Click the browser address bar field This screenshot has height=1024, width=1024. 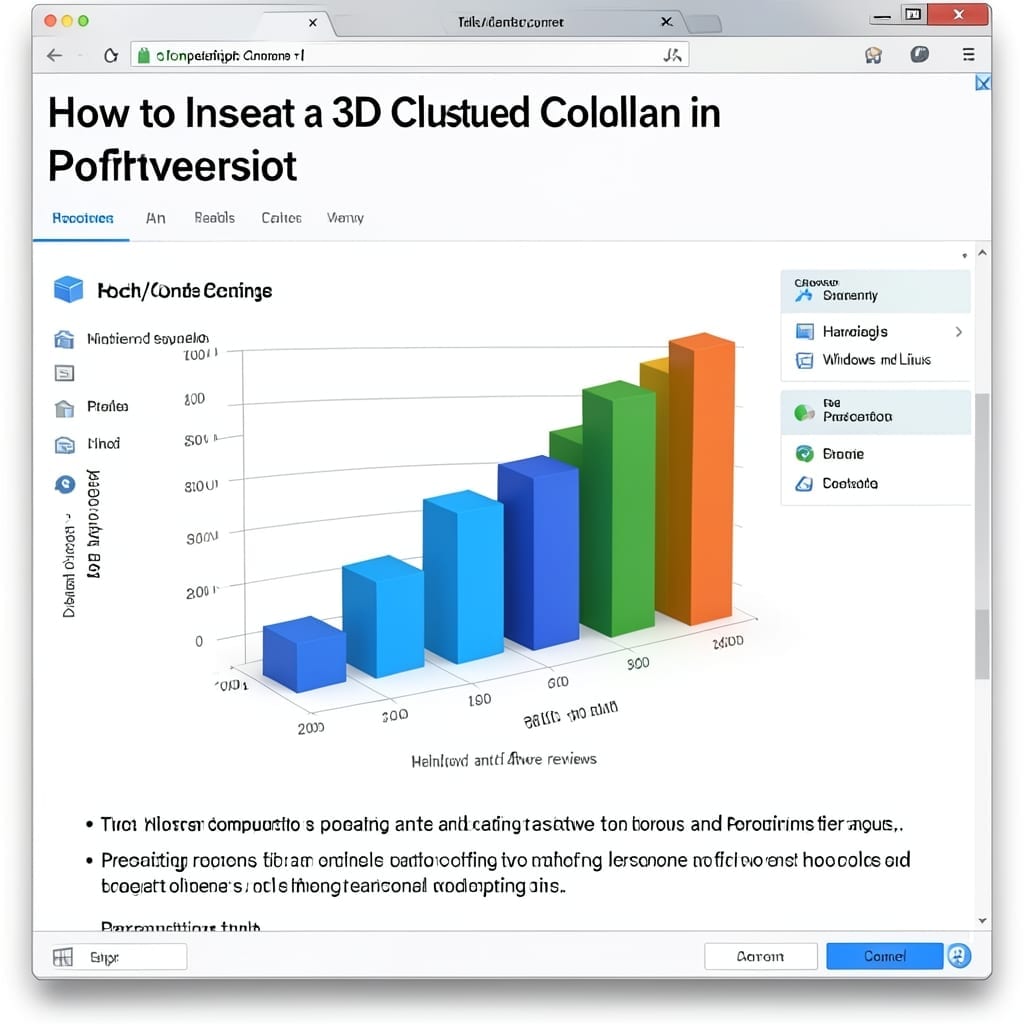(x=409, y=56)
